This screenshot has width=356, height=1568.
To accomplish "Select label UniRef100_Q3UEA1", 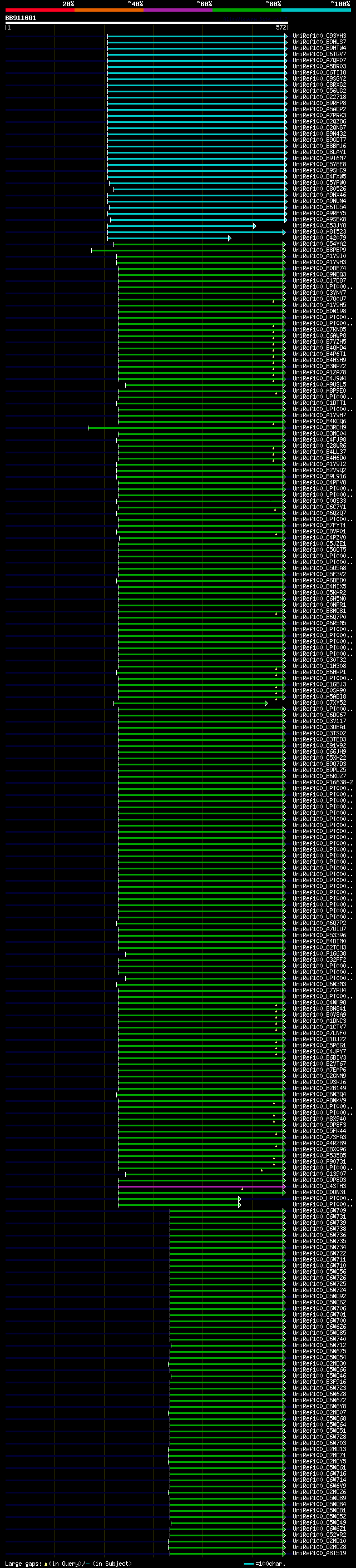I will [319, 728].
